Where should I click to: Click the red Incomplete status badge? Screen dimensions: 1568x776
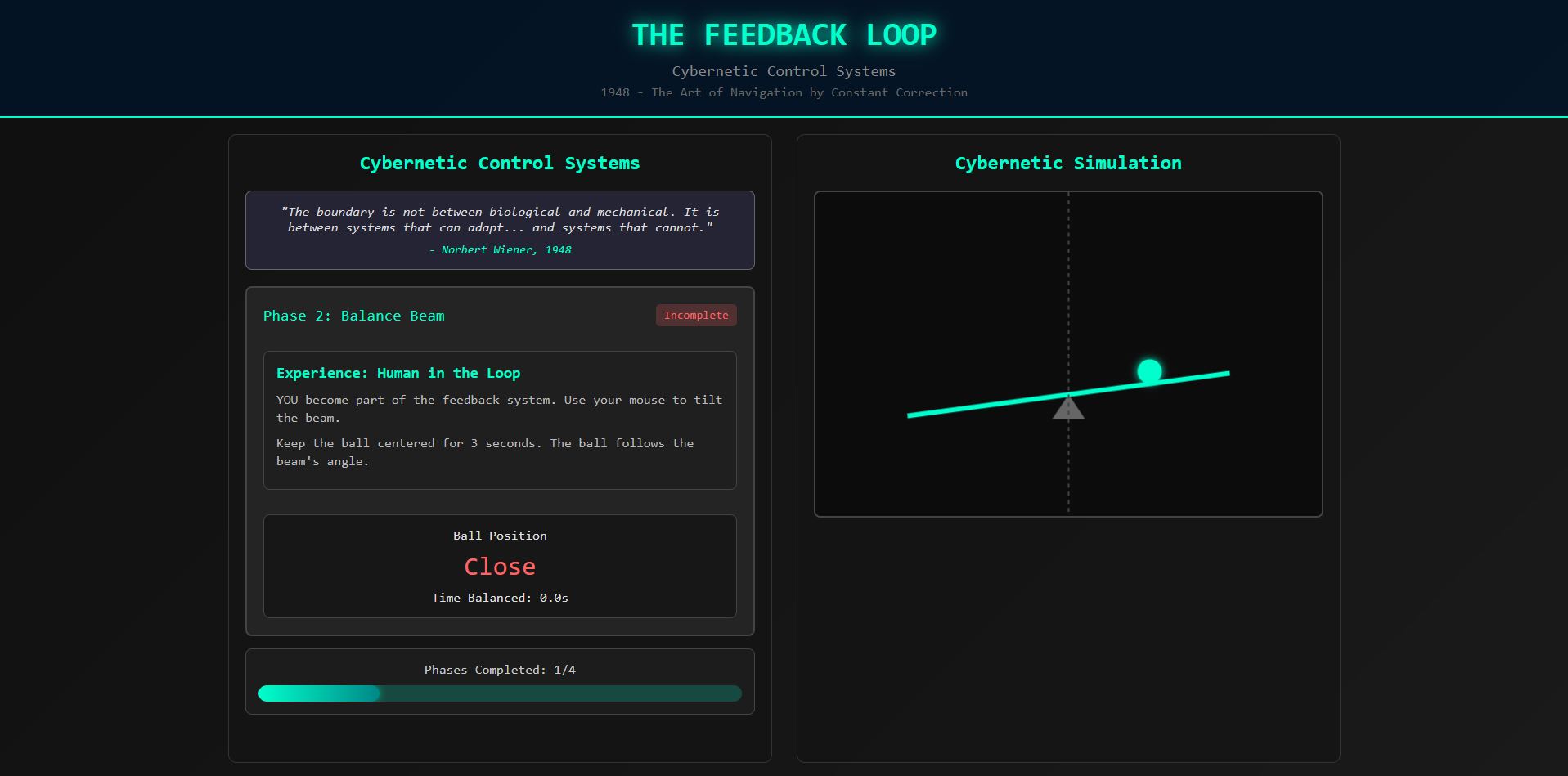pyautogui.click(x=696, y=315)
